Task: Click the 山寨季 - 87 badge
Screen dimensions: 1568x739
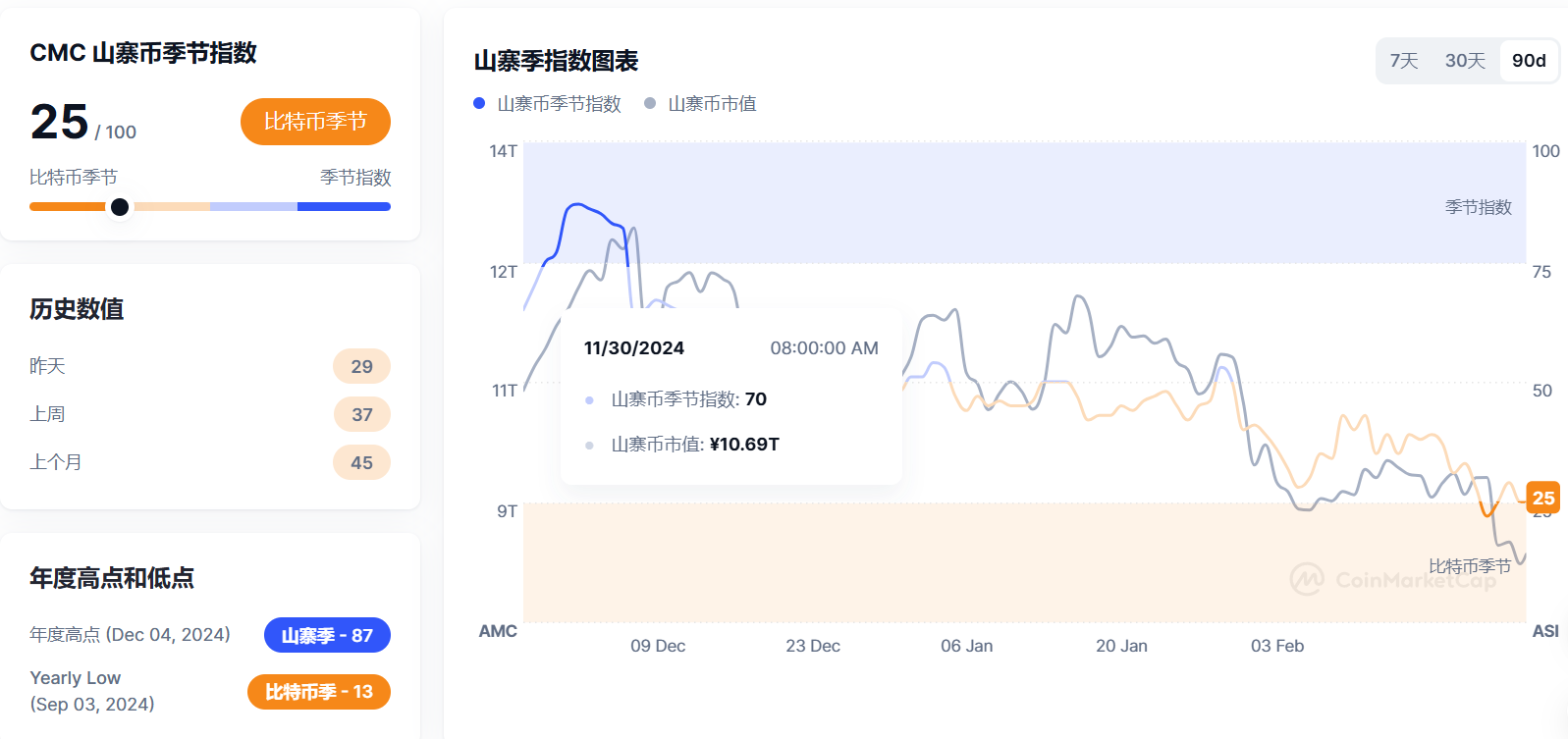Action: point(327,635)
